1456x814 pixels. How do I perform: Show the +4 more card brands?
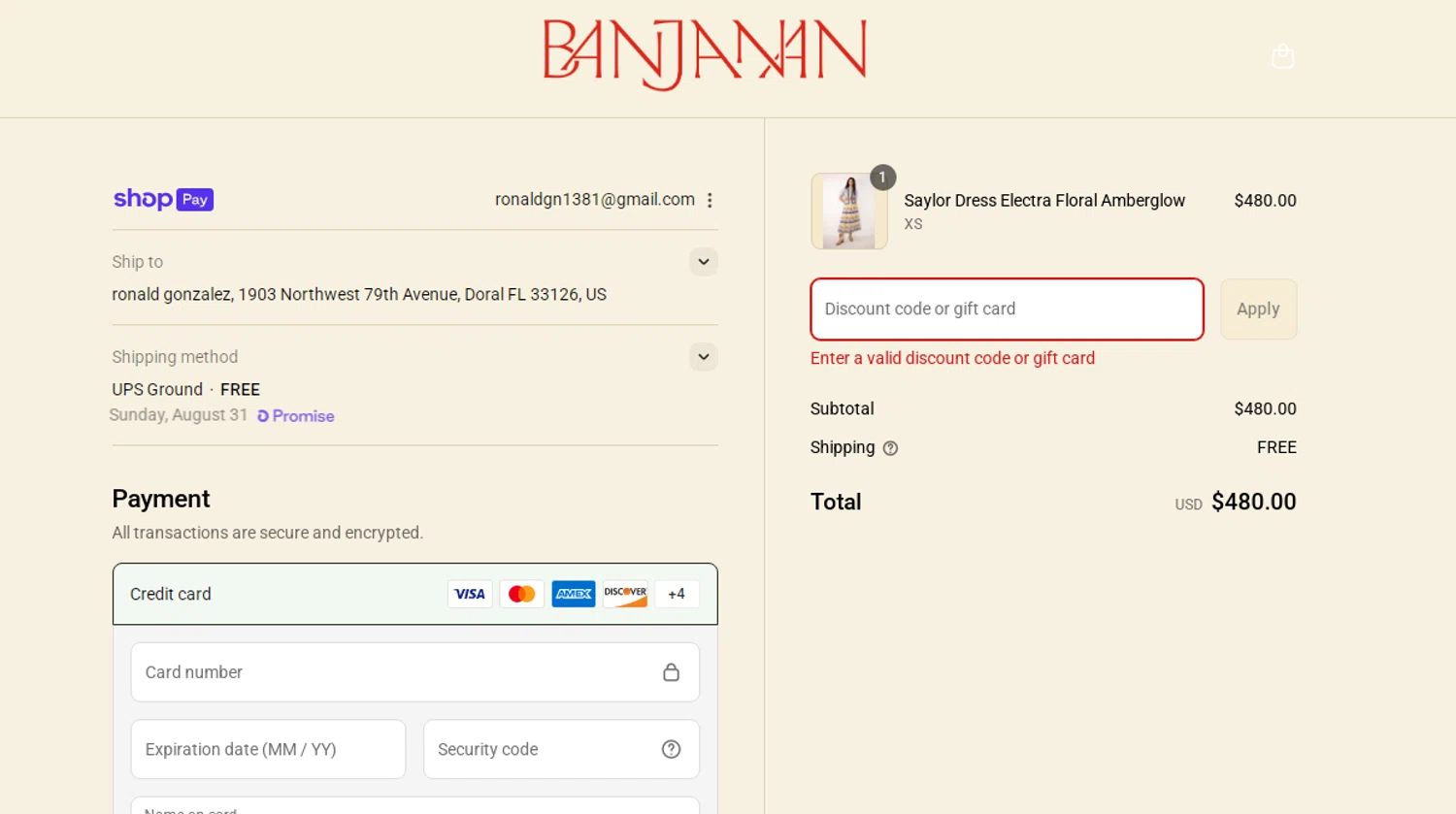[677, 594]
